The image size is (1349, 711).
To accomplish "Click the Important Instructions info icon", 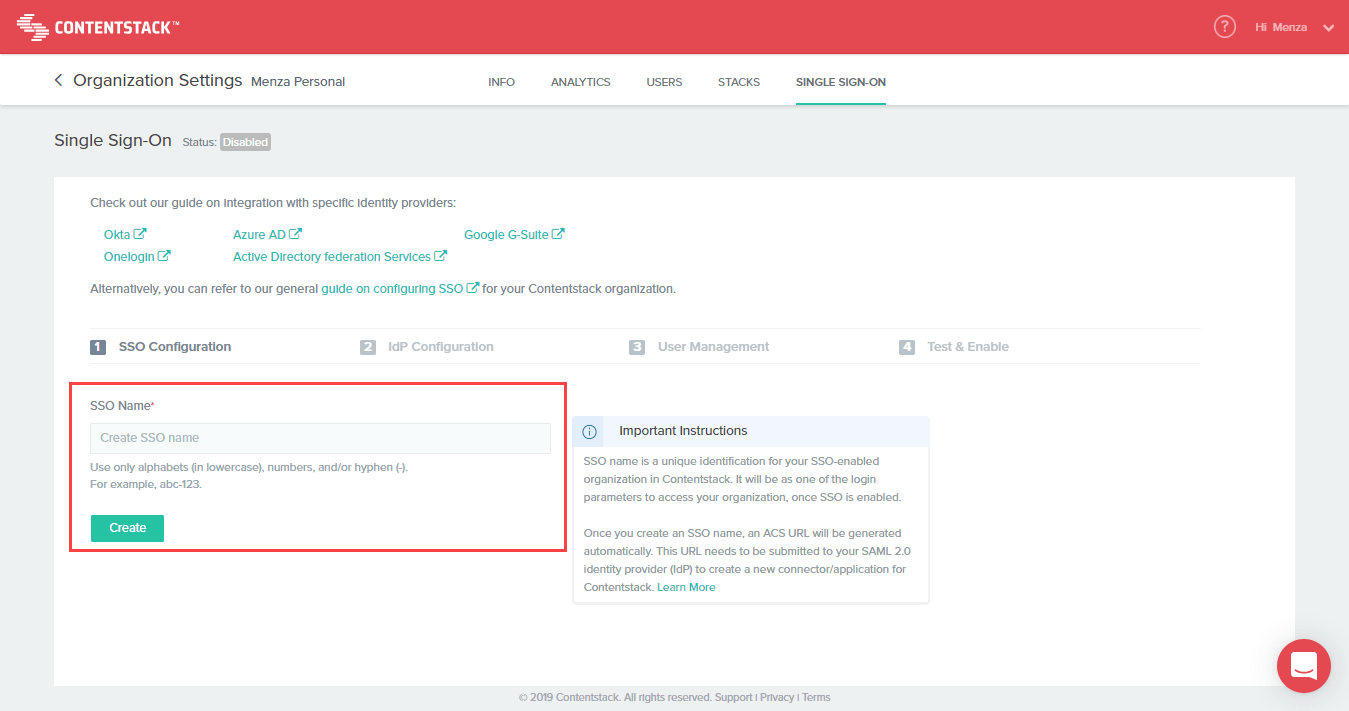I will click(590, 431).
